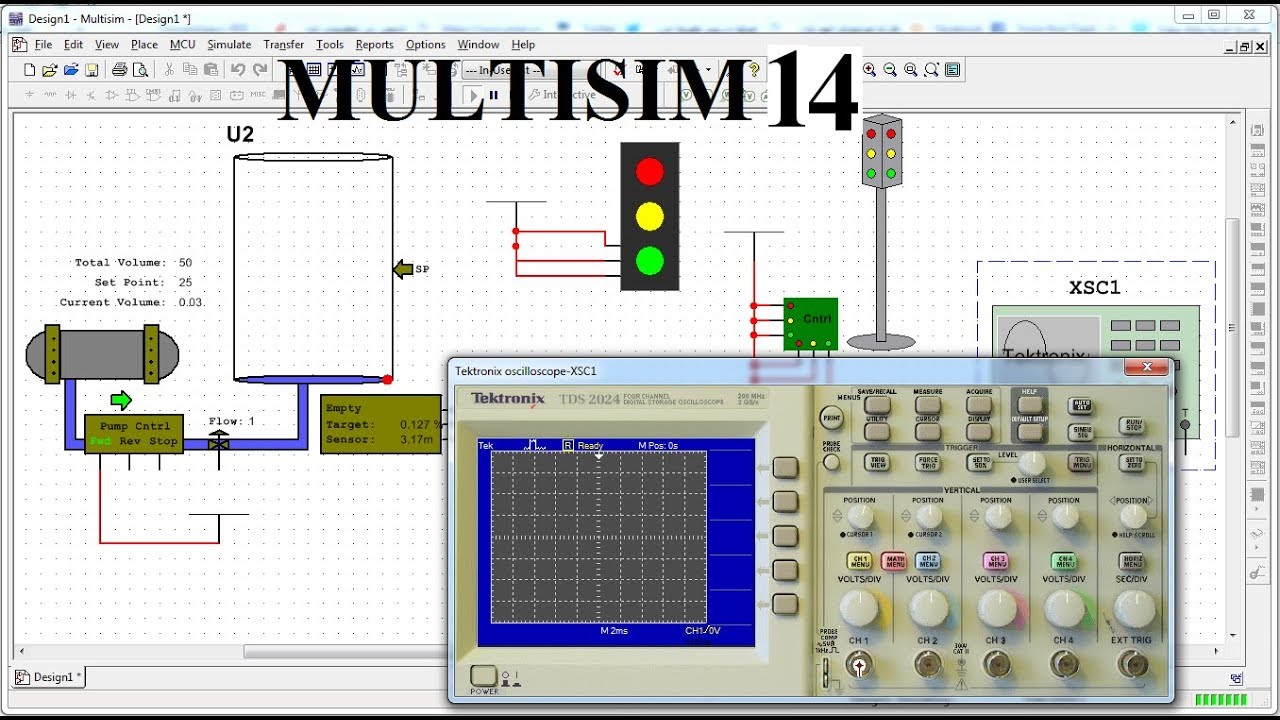This screenshot has height=720, width=1280.
Task: Select the XSC1 oscilloscope symbol
Action: tap(1096, 365)
